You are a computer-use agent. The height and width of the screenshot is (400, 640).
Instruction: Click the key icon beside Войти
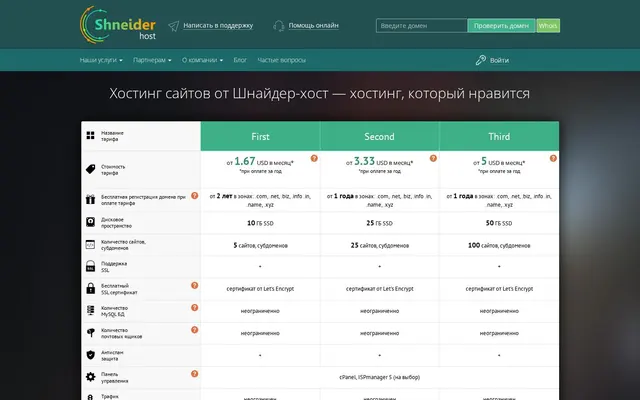[x=480, y=60]
